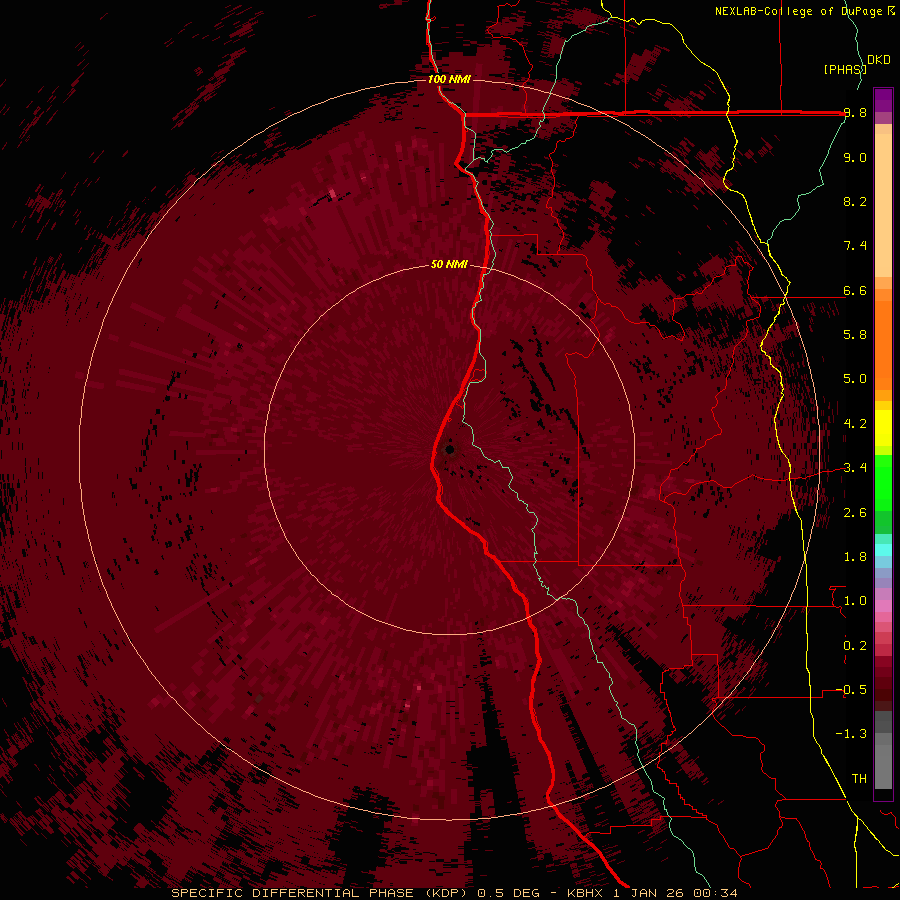Screen dimensions: 900x900
Task: Click the 8.2 value on the scale
Action: pyautogui.click(x=855, y=201)
